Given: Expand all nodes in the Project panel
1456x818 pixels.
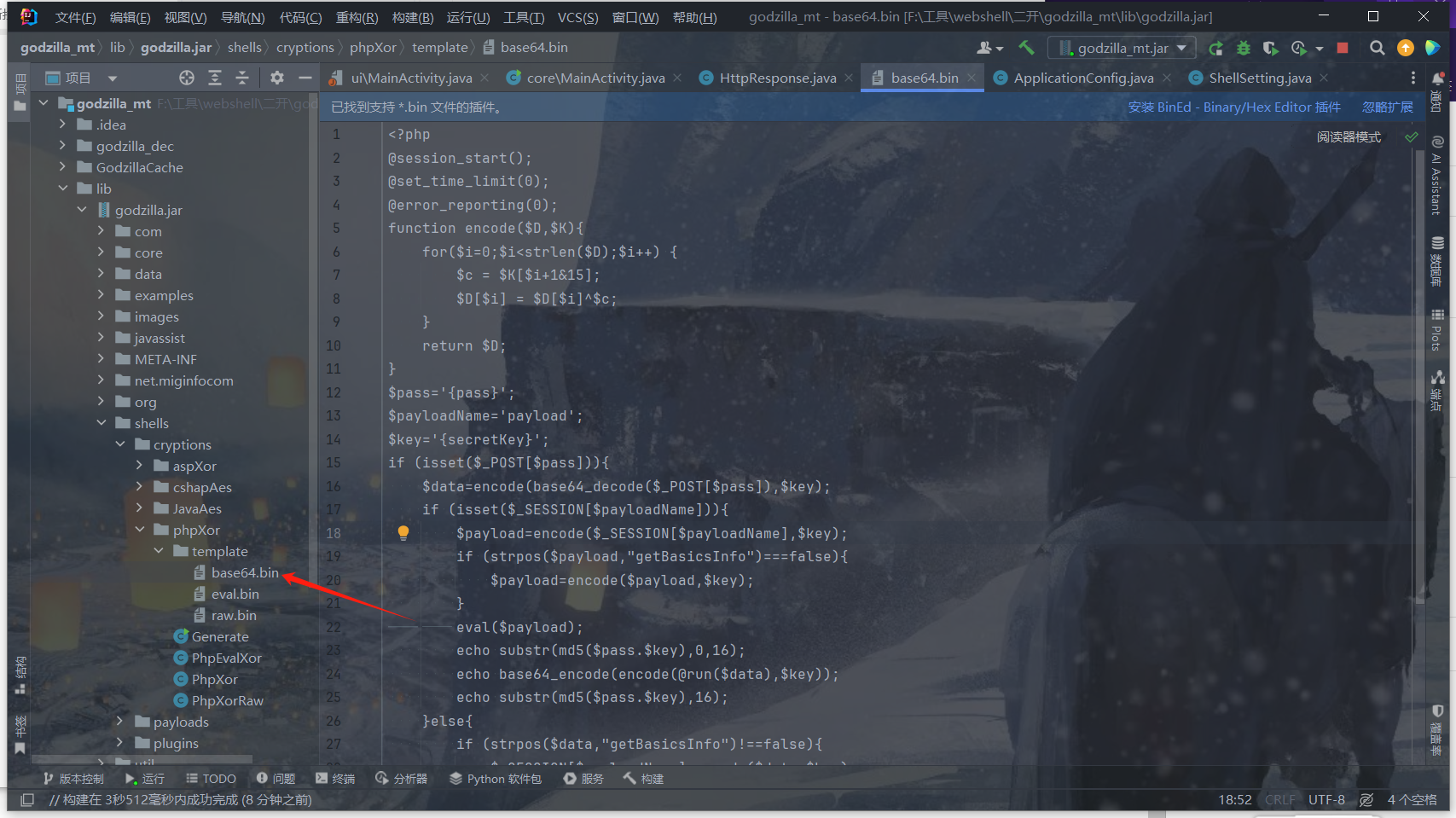Looking at the screenshot, I should point(215,78).
